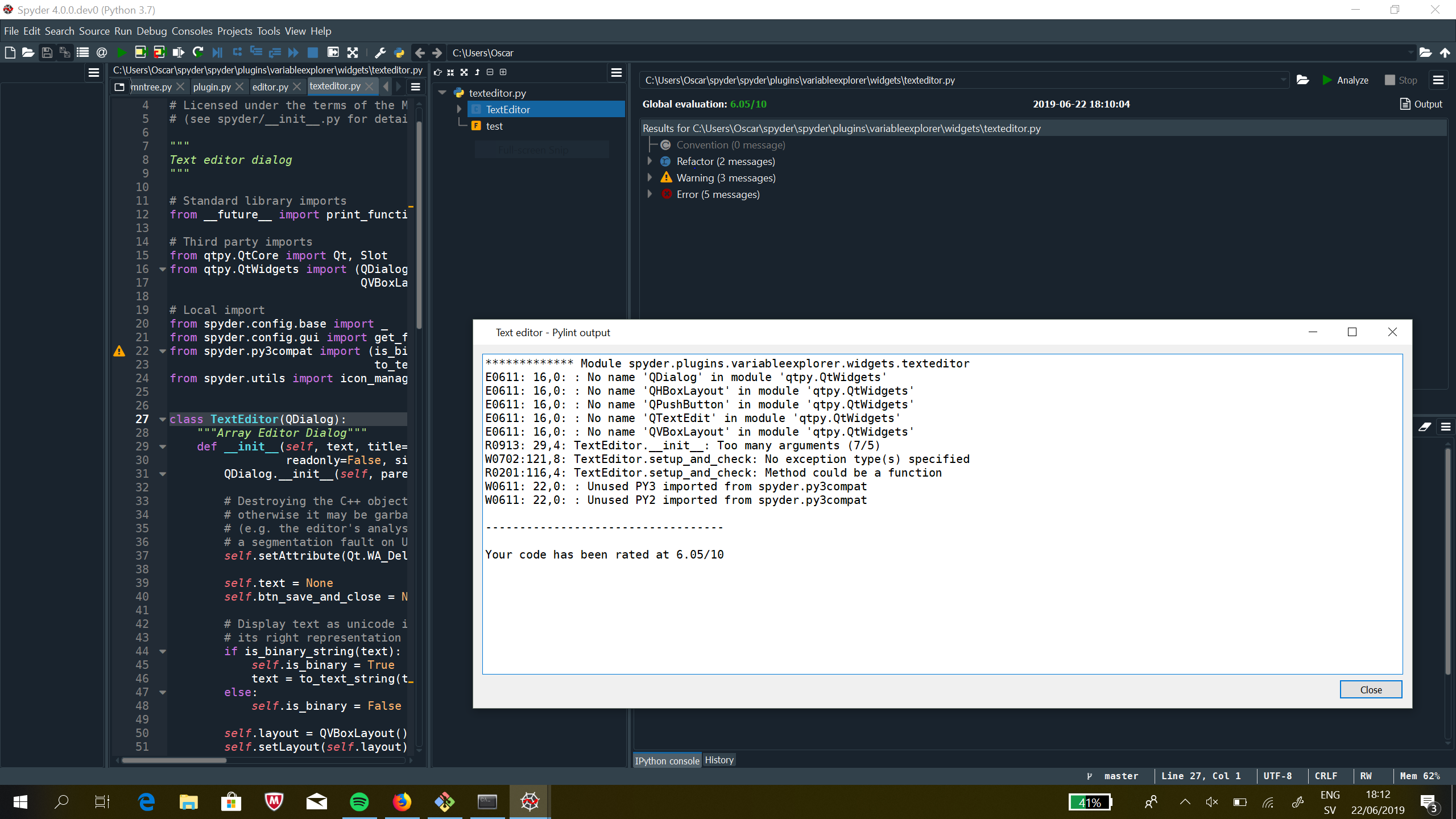The width and height of the screenshot is (1456, 819).
Task: Select the Spyder taskbar icon
Action: point(529,801)
